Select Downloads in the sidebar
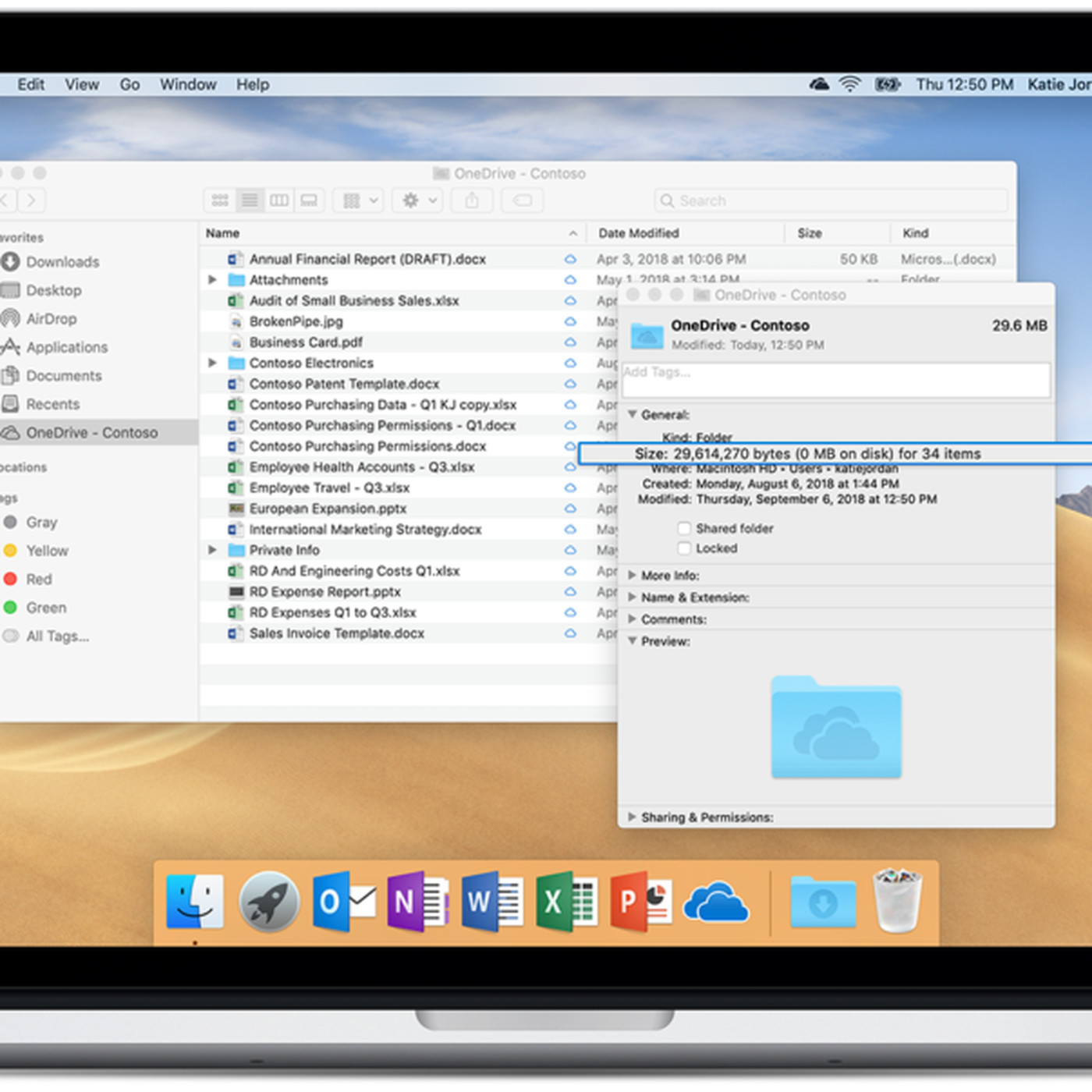This screenshot has width=1092, height=1092. tap(62, 261)
